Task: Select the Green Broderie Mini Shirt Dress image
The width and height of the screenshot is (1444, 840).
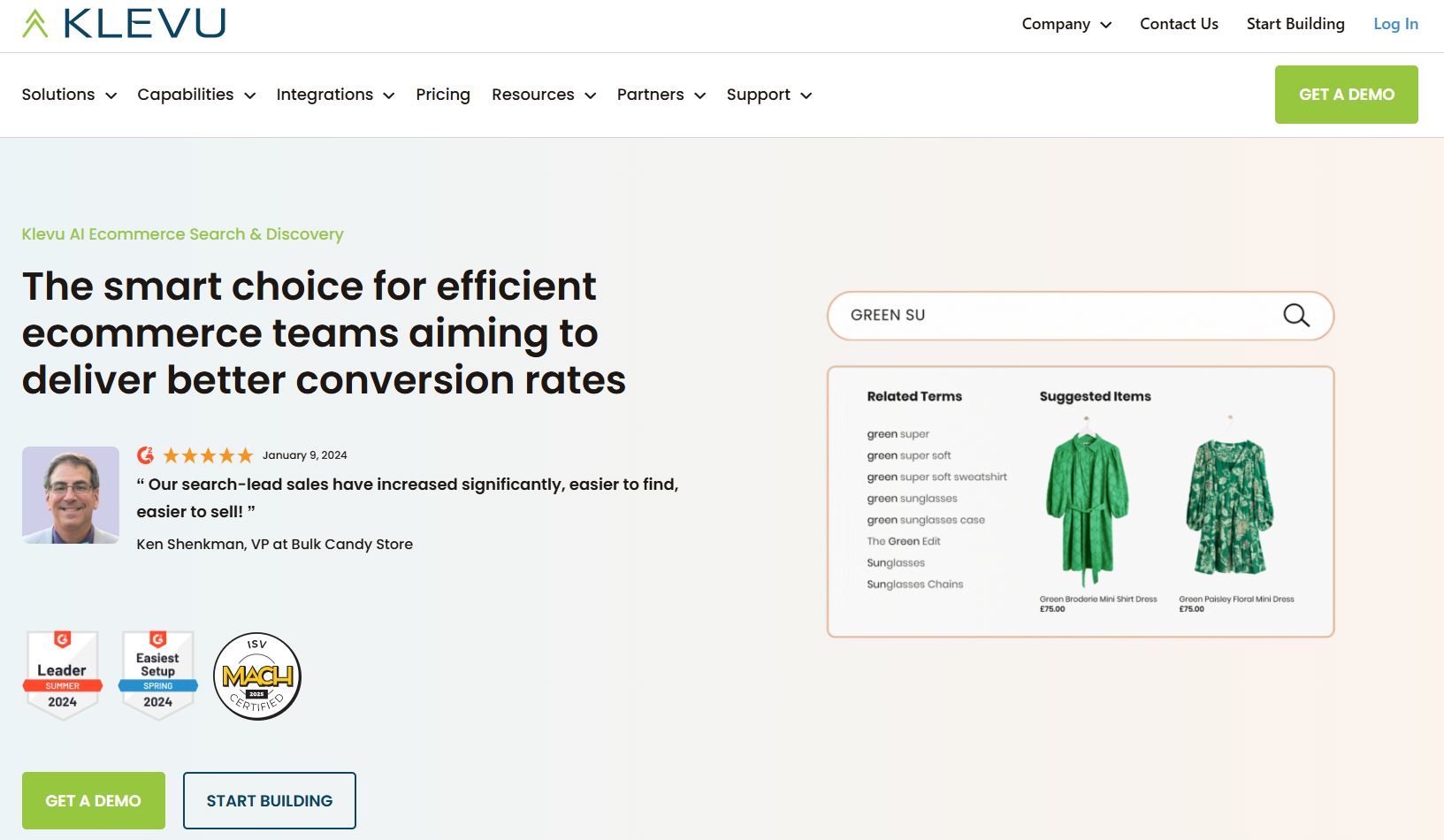Action: pyautogui.click(x=1088, y=503)
